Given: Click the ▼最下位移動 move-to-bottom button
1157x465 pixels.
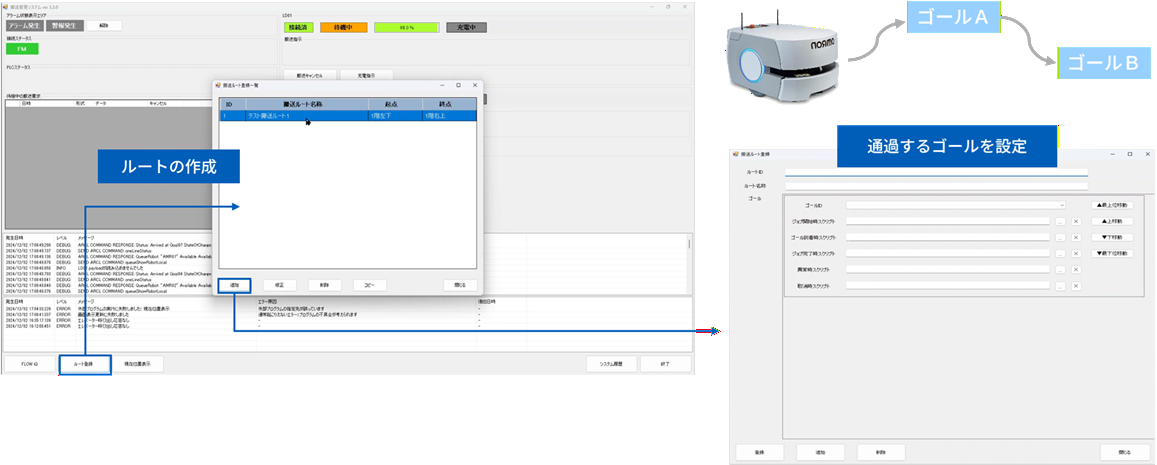Looking at the screenshot, I should (x=1112, y=253).
